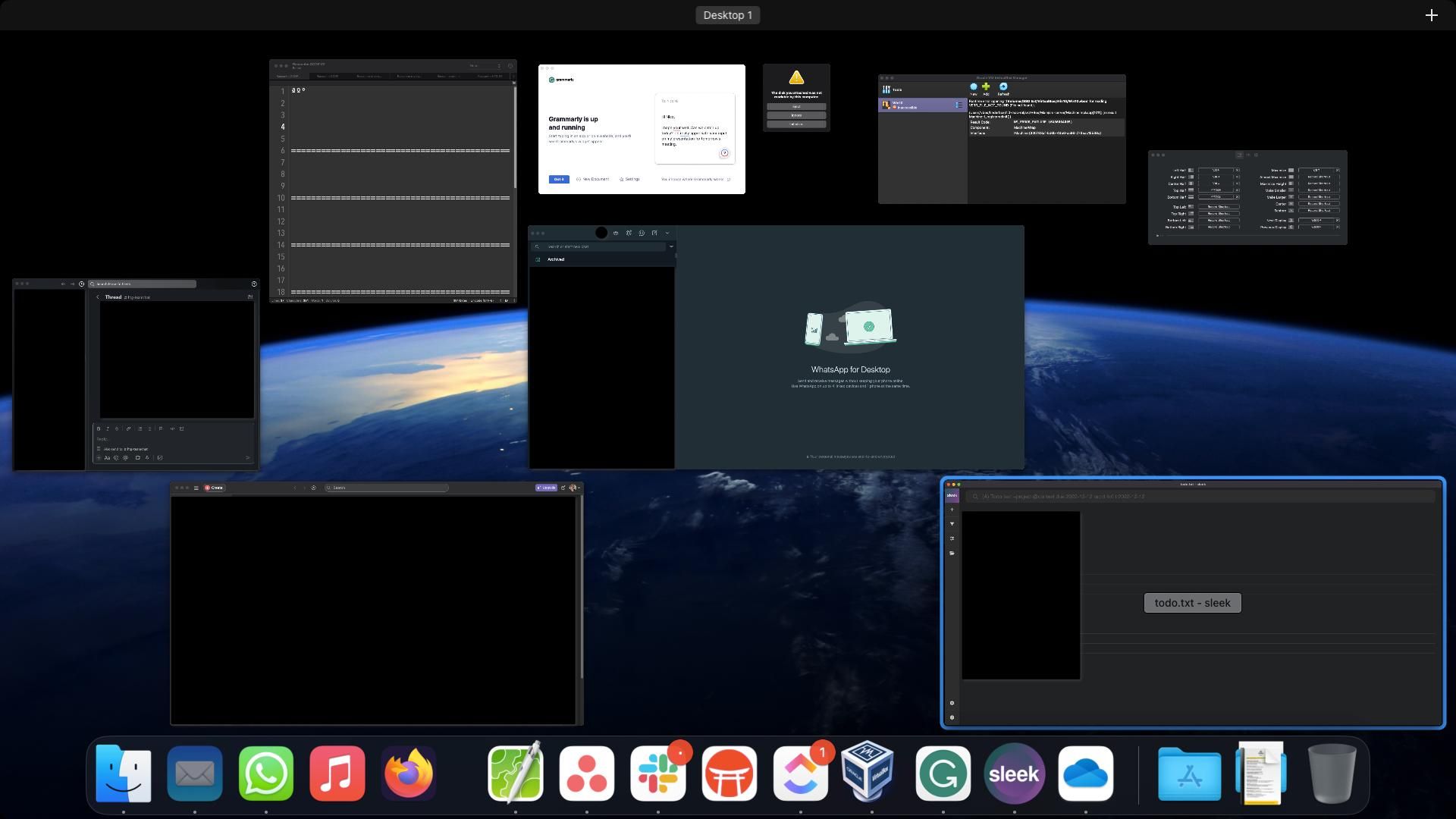Click "Ignore" in the unreadable disk alert dialog
Image resolution: width=1456 pixels, height=819 pixels.
[x=796, y=115]
